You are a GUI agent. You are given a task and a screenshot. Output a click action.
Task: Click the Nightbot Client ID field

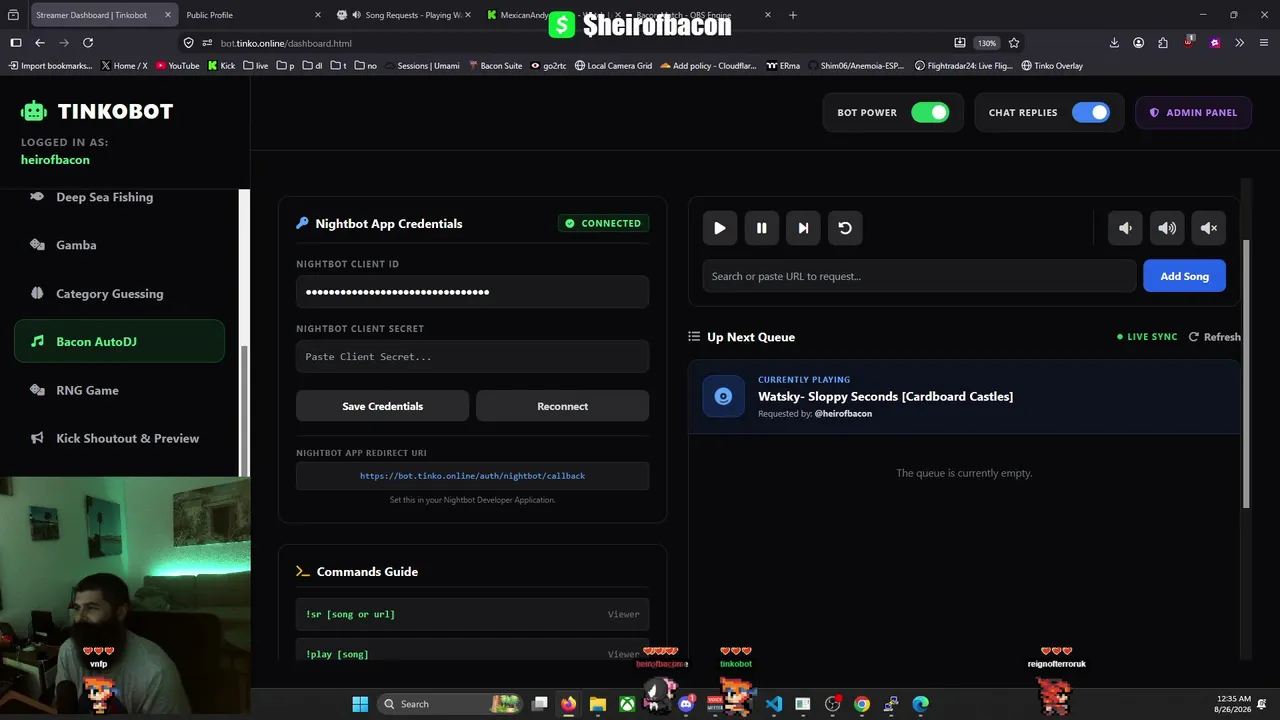tap(472, 292)
